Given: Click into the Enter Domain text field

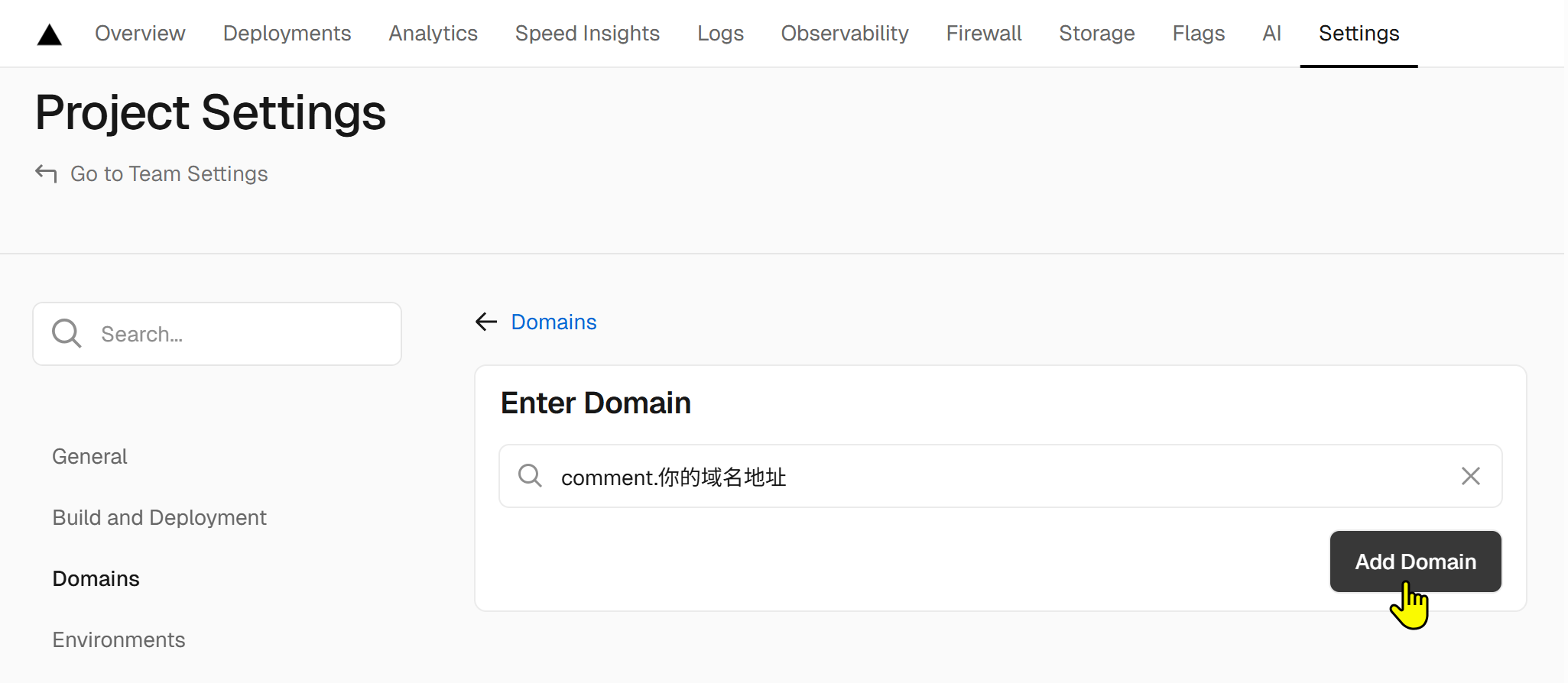Looking at the screenshot, I should (x=994, y=477).
